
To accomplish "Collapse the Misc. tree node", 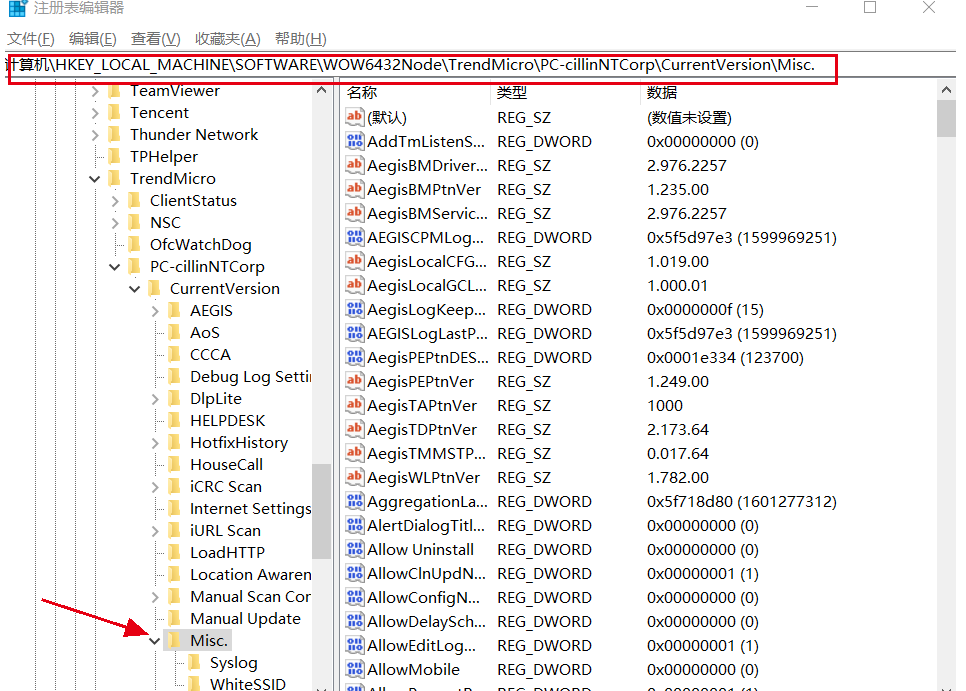I will [x=155, y=641].
